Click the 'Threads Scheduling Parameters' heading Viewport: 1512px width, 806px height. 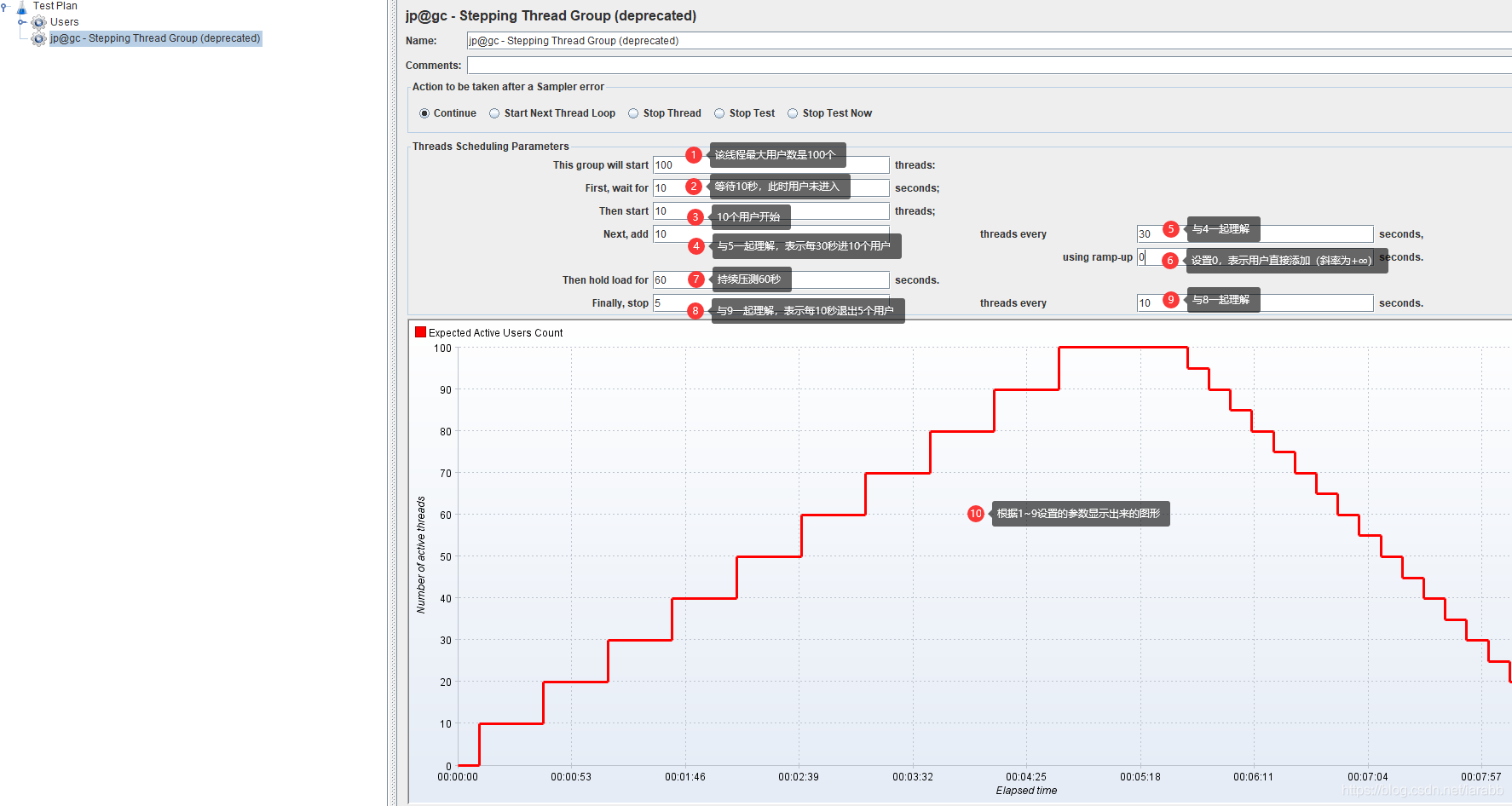pyautogui.click(x=490, y=147)
